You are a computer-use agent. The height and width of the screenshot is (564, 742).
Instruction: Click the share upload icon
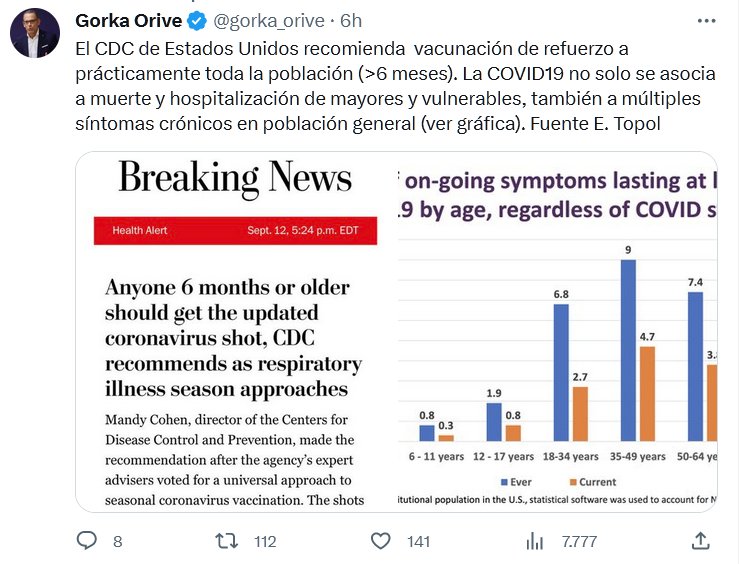point(700,541)
